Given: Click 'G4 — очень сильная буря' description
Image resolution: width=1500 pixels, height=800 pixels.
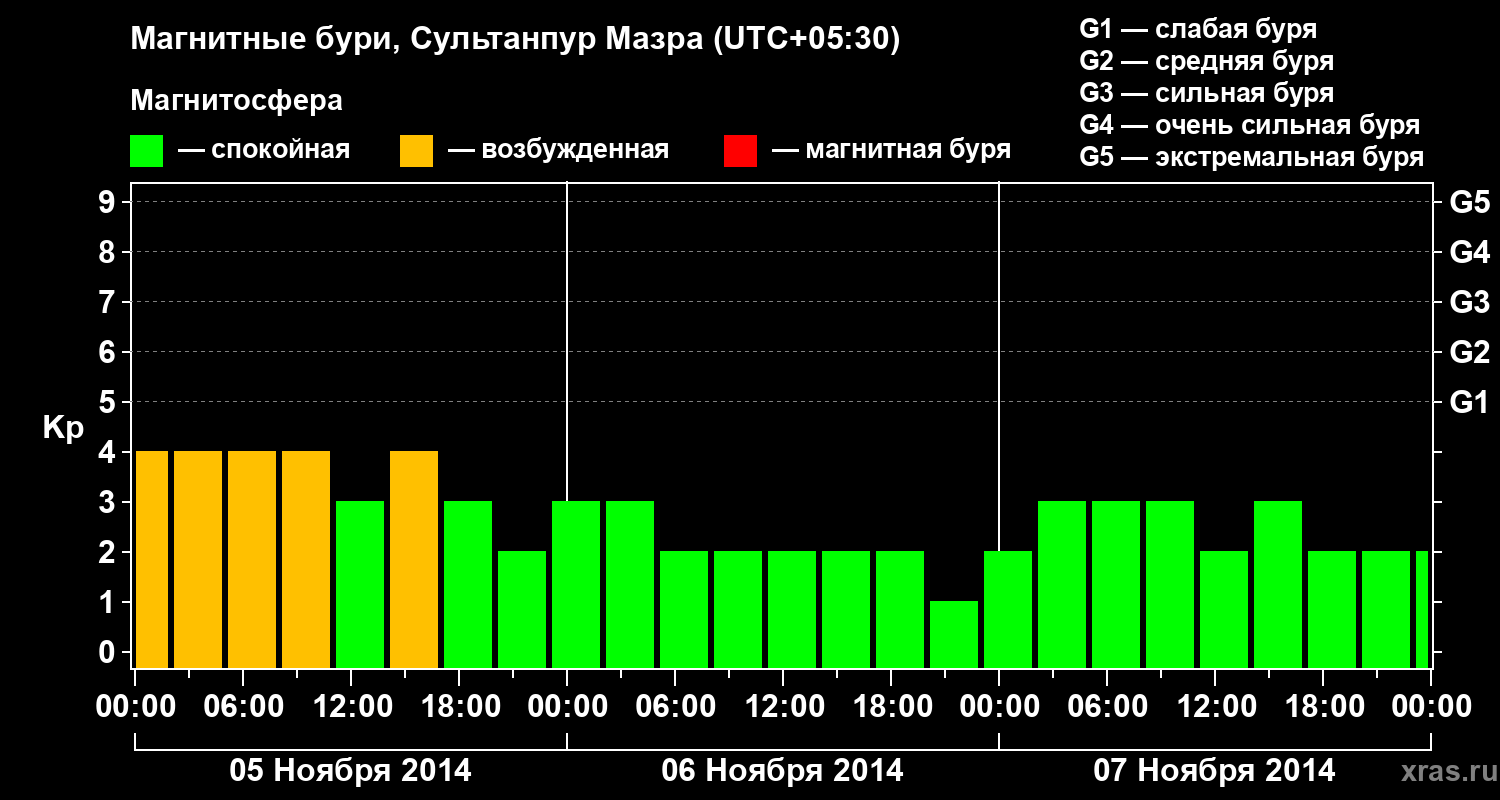Looking at the screenshot, I should pyautogui.click(x=1250, y=125).
